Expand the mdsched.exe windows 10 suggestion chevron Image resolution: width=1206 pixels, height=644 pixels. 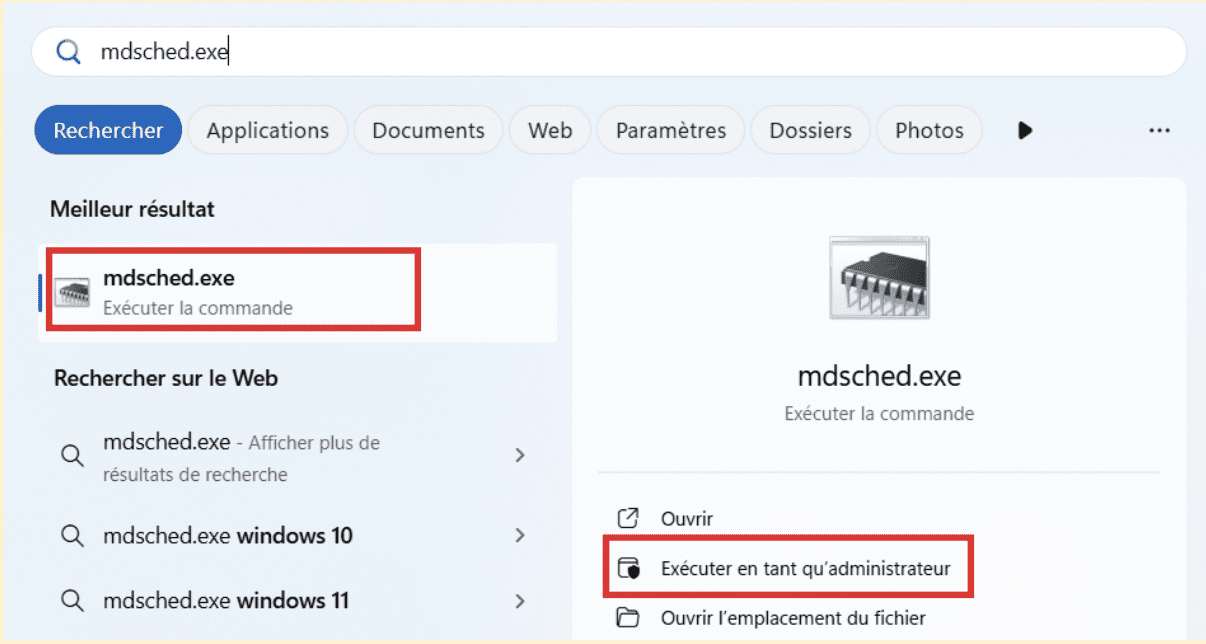coord(520,536)
